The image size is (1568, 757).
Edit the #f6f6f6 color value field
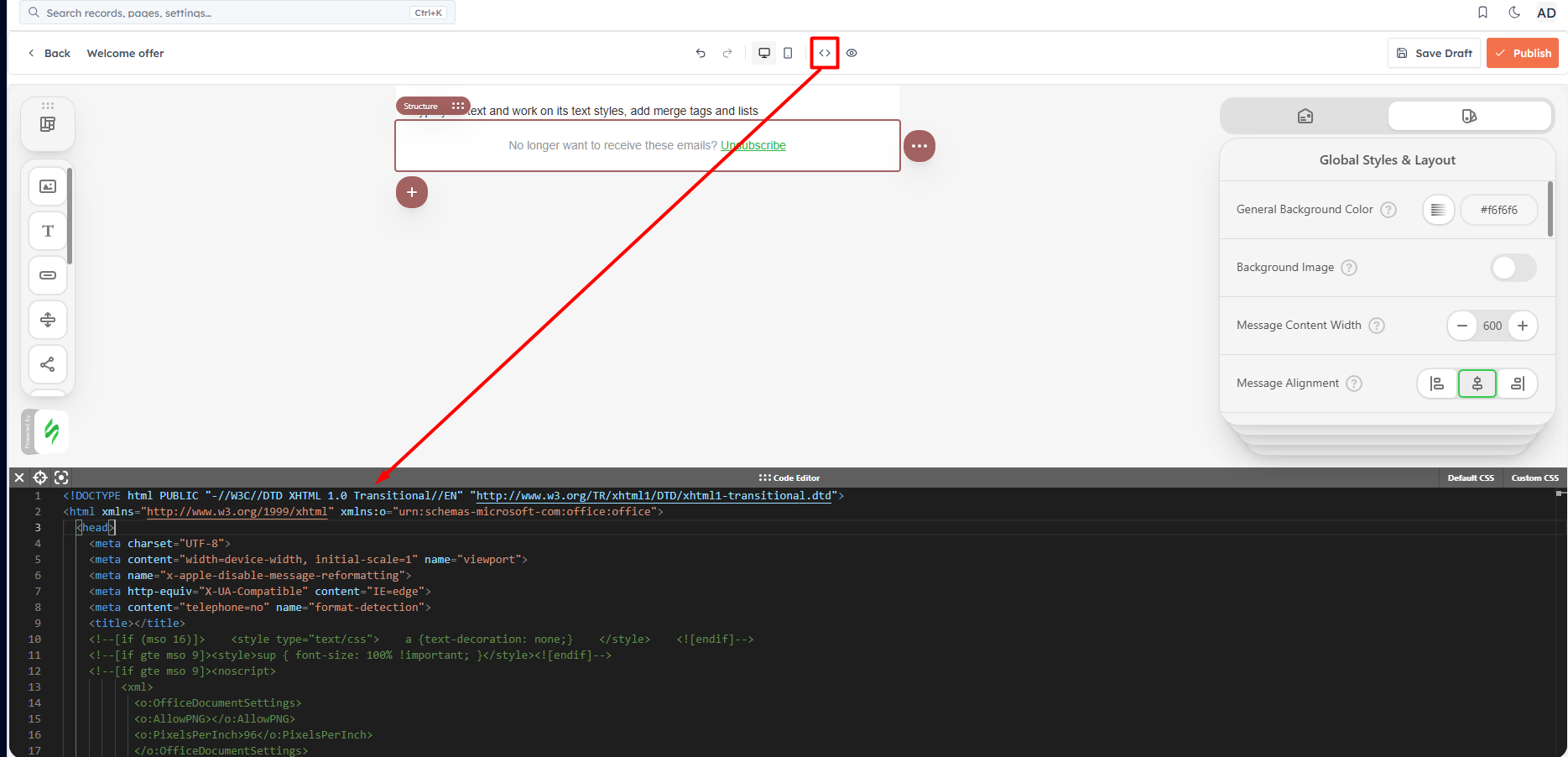(x=1498, y=210)
